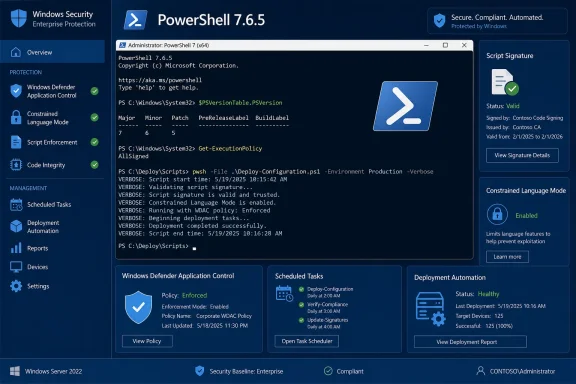Click the Learn more button
This screenshot has width=576, height=384.
point(507,256)
